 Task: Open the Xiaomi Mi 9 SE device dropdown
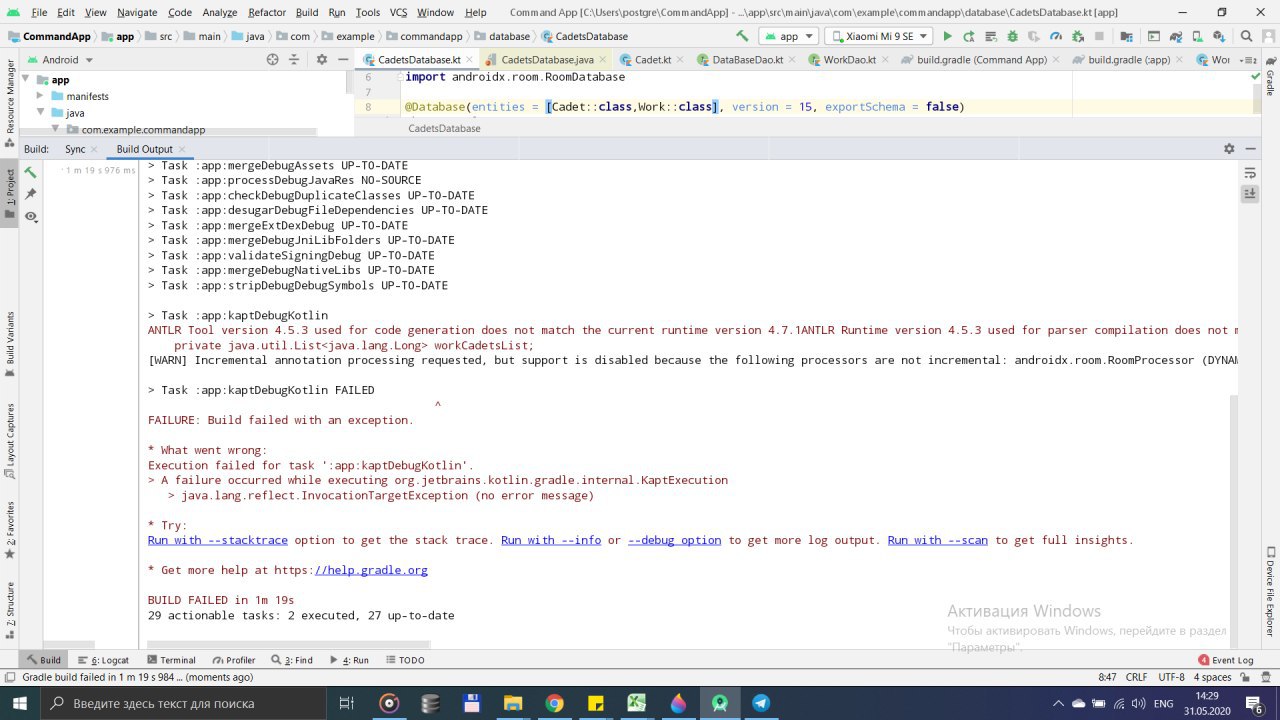click(x=878, y=36)
